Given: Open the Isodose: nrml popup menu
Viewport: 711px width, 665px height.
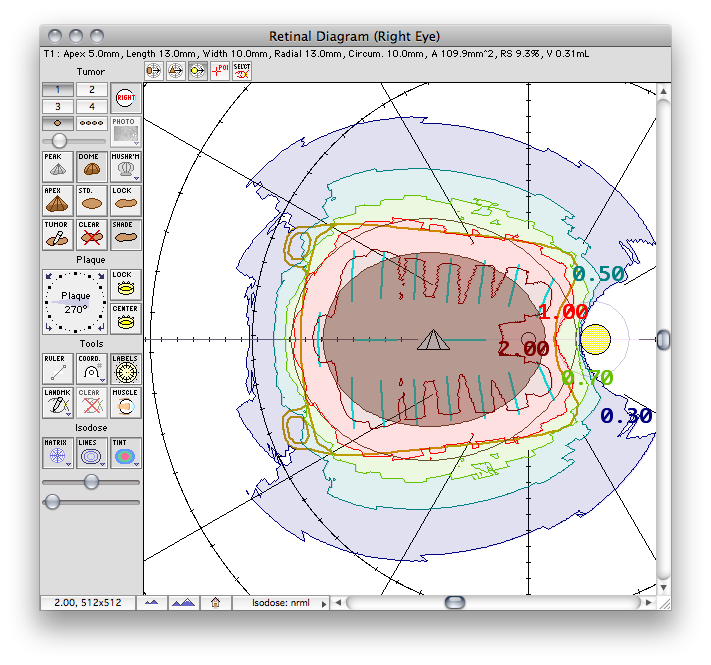Looking at the screenshot, I should 281,603.
